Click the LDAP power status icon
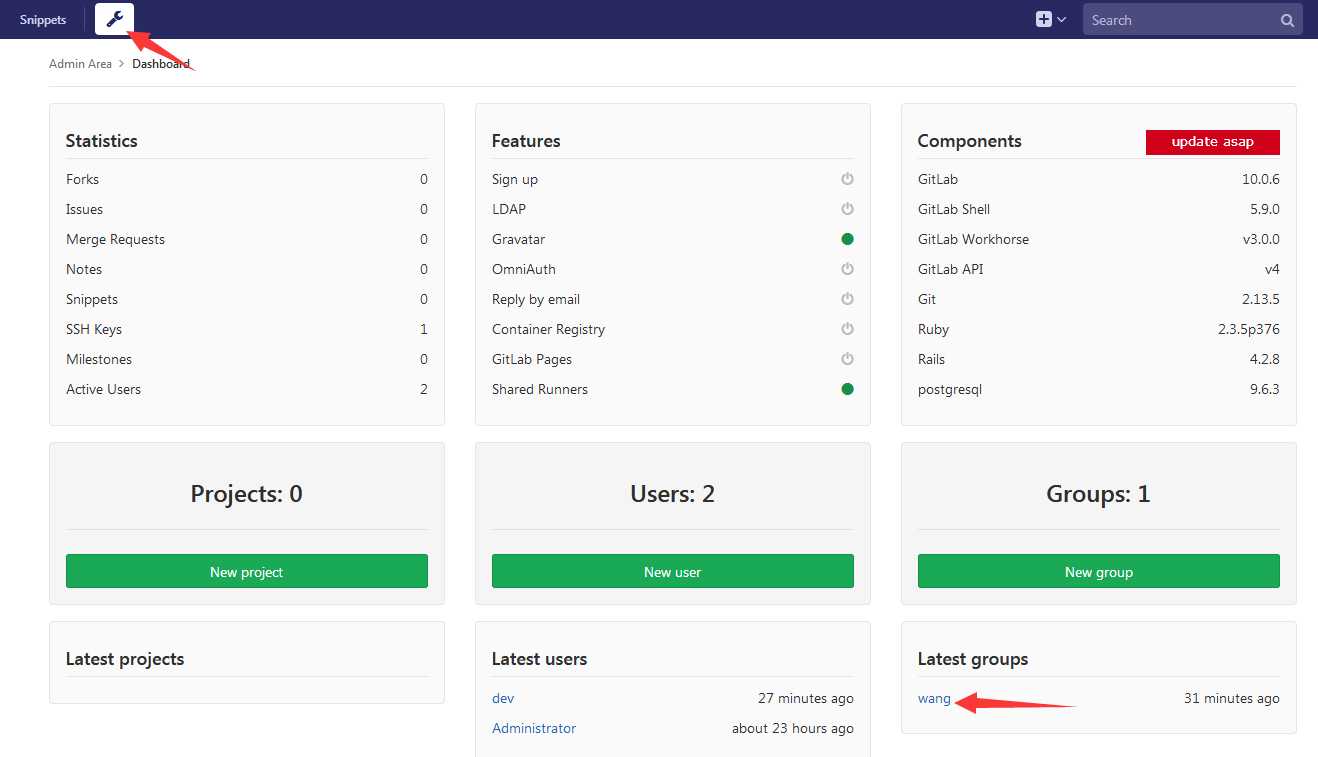Viewport: 1318px width, 757px height. (847, 209)
